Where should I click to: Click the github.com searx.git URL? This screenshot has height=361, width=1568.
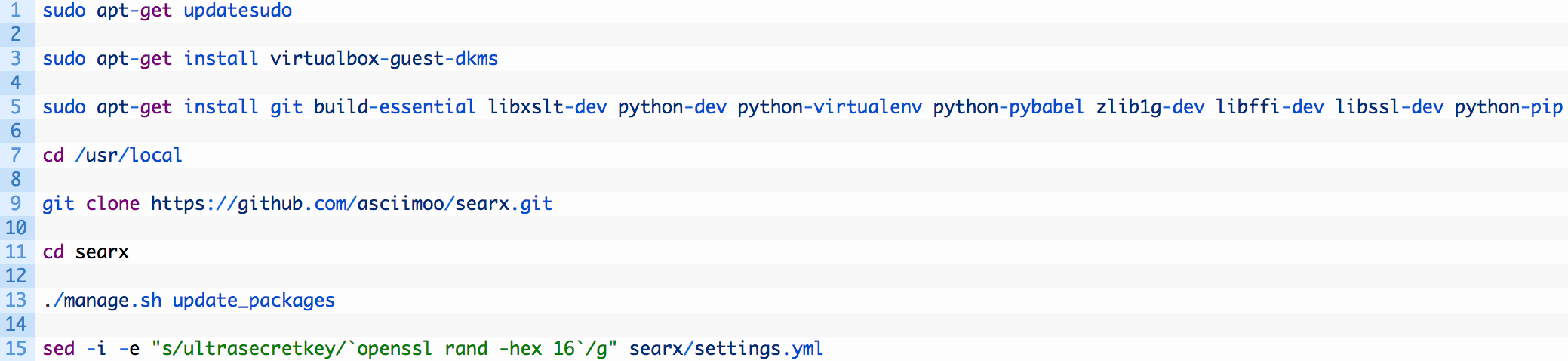click(x=352, y=204)
